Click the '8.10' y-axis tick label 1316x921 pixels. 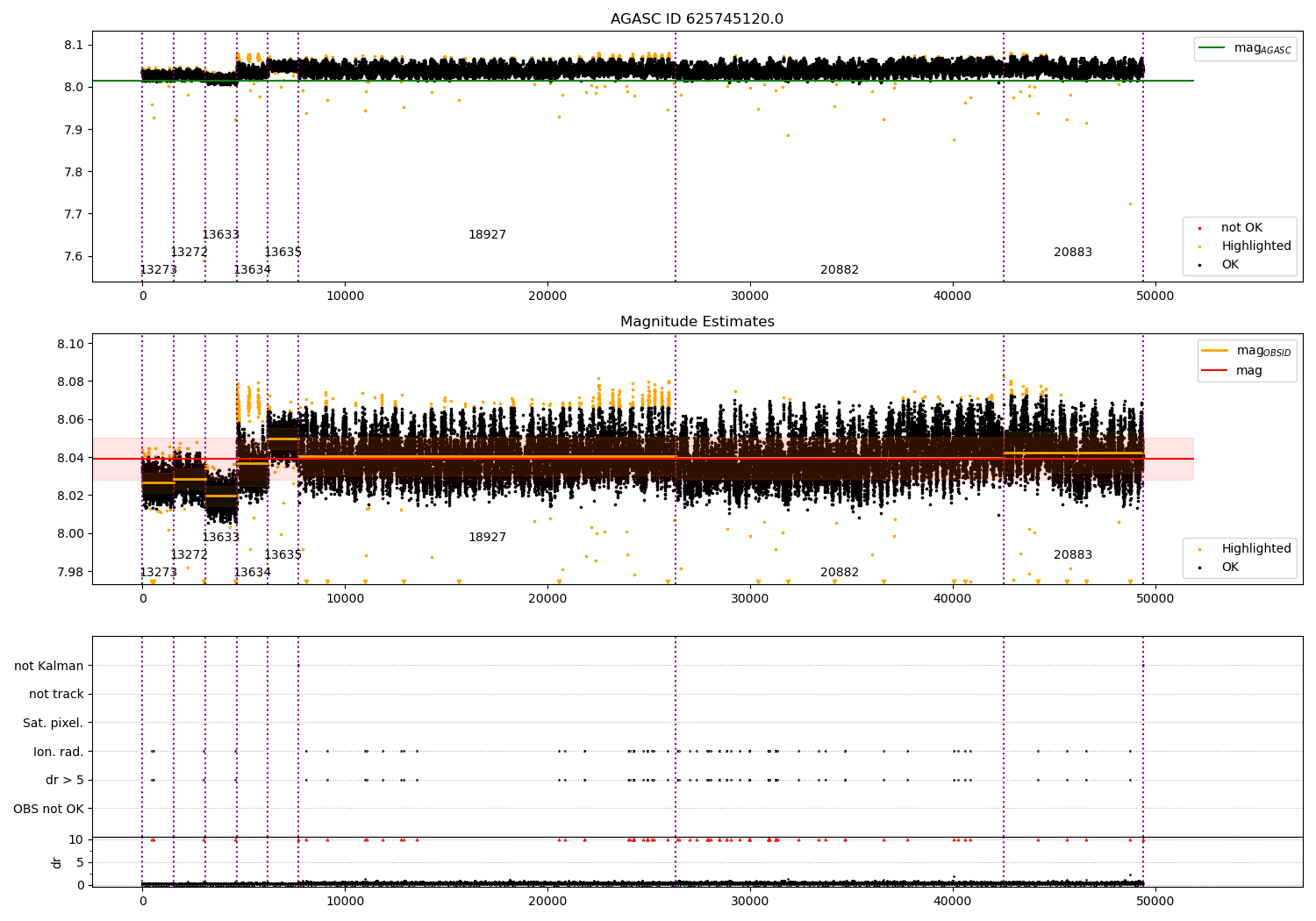tap(71, 344)
